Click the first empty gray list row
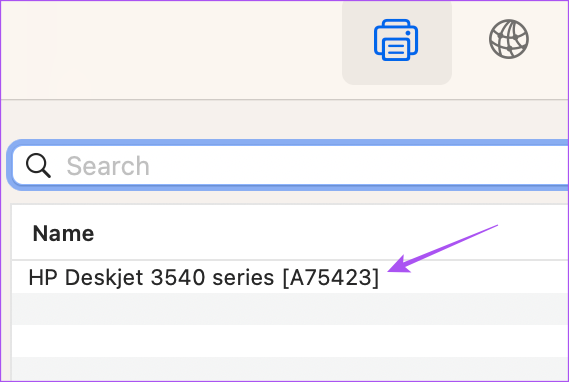Screen dimensions: 569x382 pyautogui.click(x=290, y=309)
